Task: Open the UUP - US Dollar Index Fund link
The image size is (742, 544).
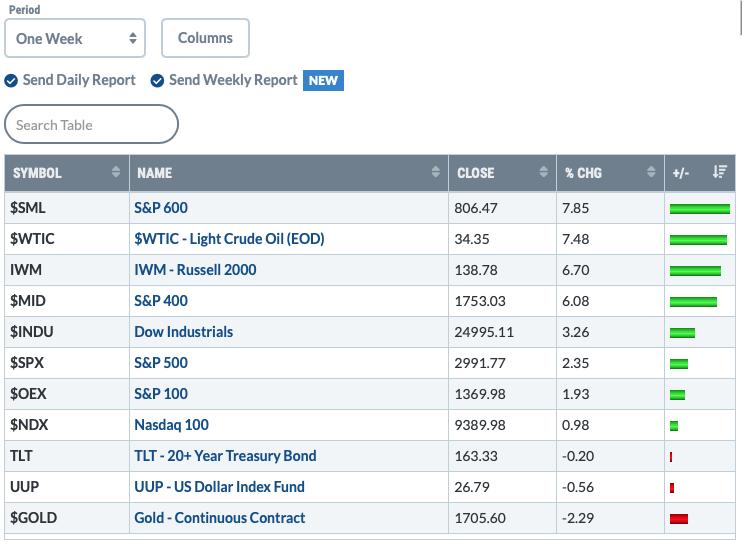Action: tap(220, 487)
